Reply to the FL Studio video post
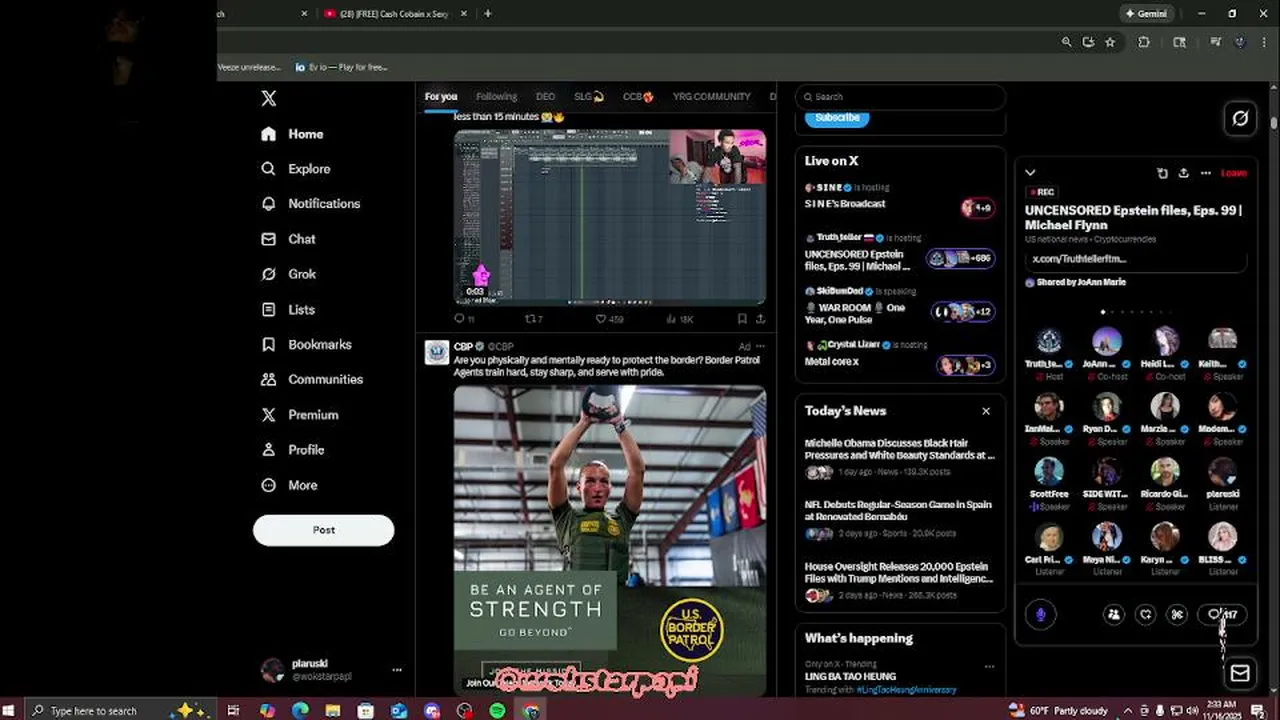The width and height of the screenshot is (1280, 720). [x=465, y=319]
